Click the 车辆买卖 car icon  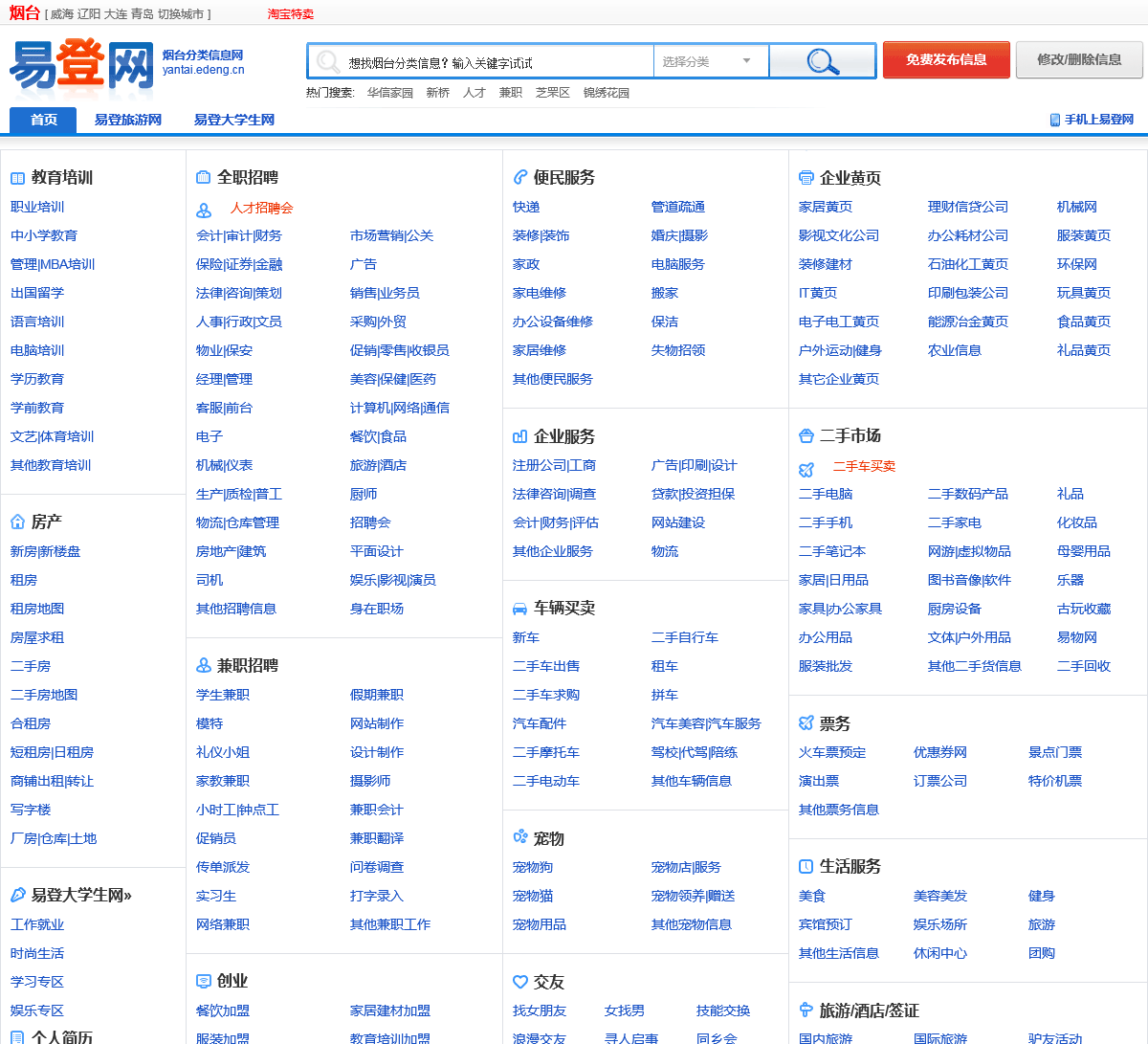tap(519, 608)
